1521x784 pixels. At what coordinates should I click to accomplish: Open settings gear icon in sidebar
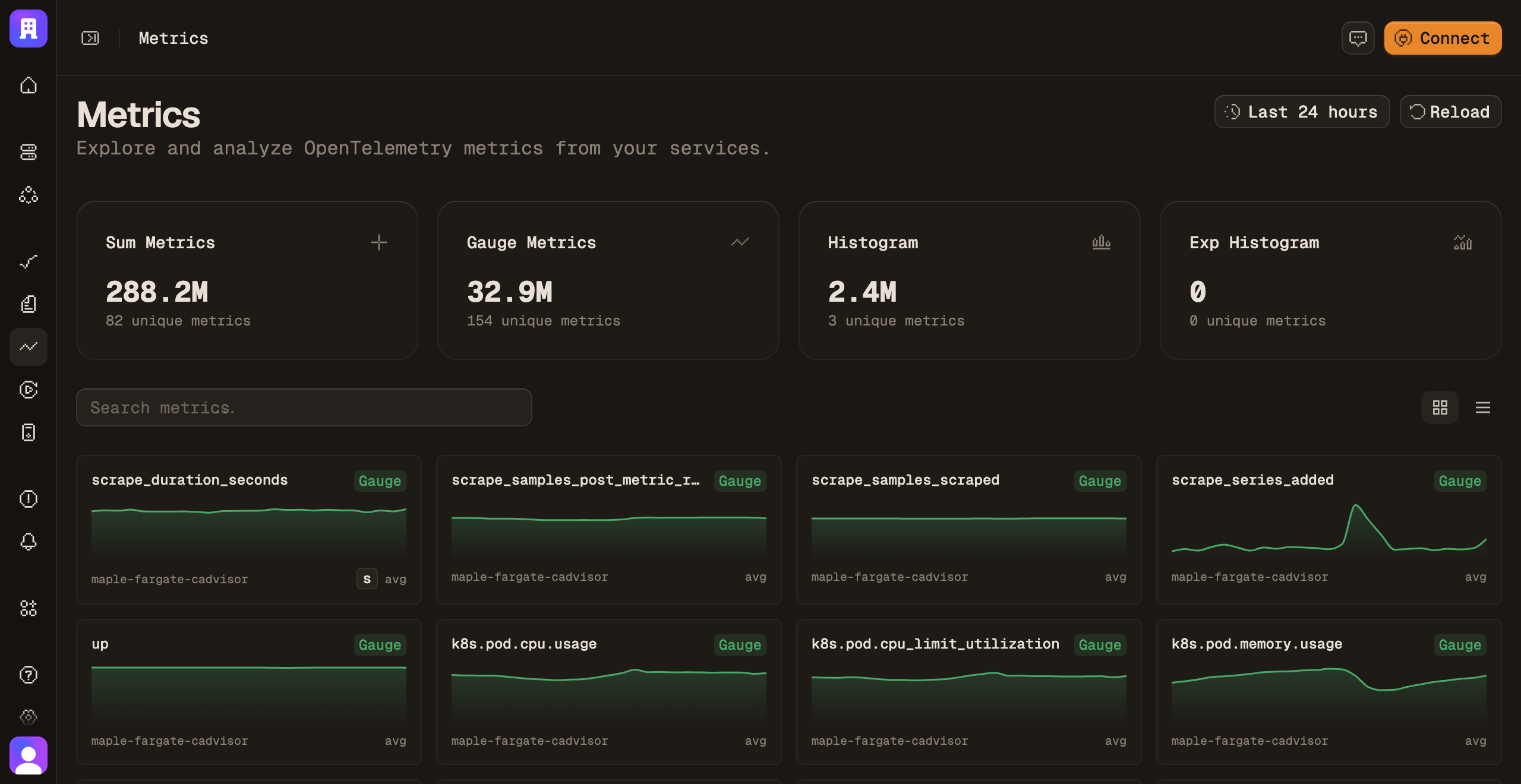click(29, 717)
